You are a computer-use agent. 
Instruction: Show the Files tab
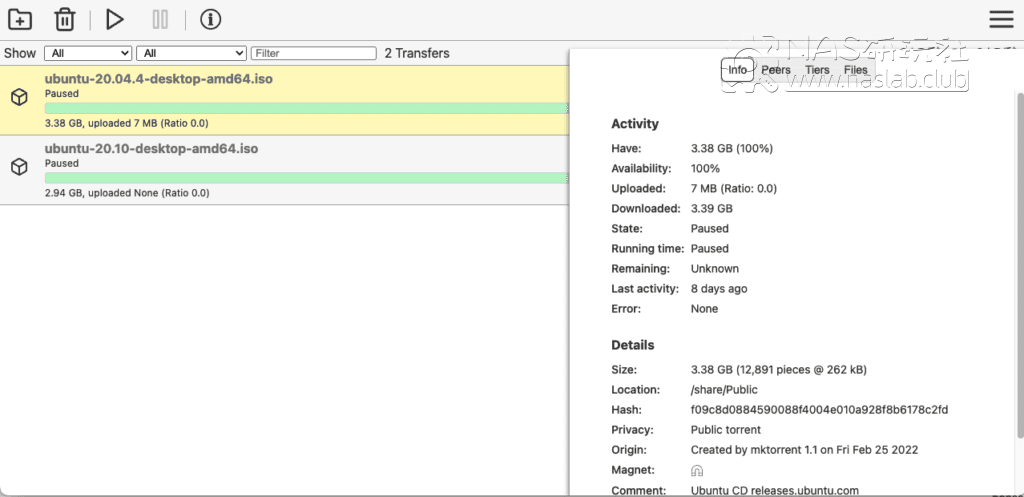click(x=856, y=70)
